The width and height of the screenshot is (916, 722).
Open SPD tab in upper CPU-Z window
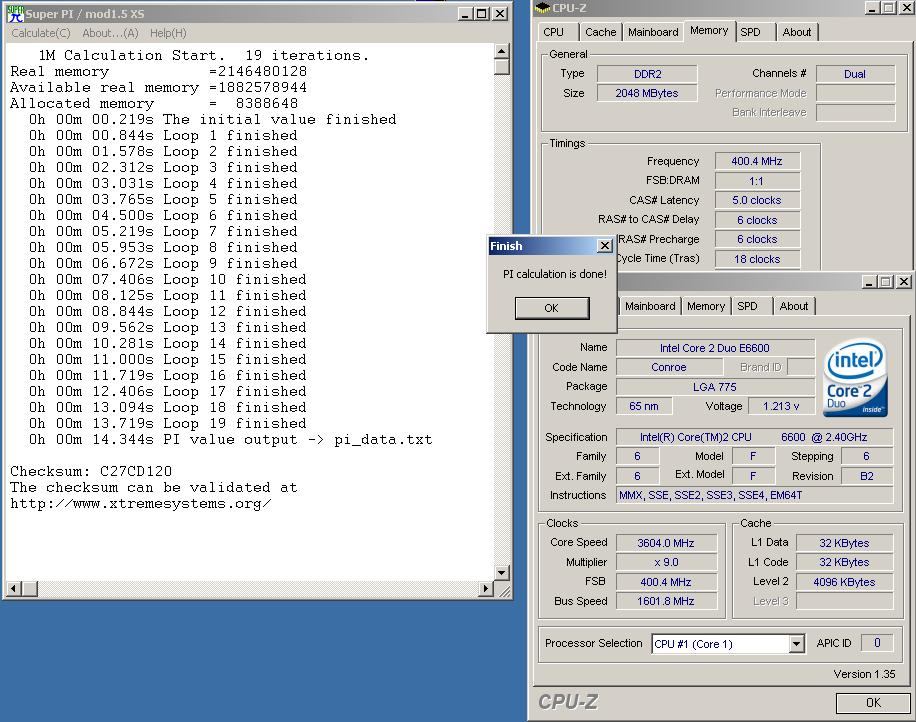751,32
